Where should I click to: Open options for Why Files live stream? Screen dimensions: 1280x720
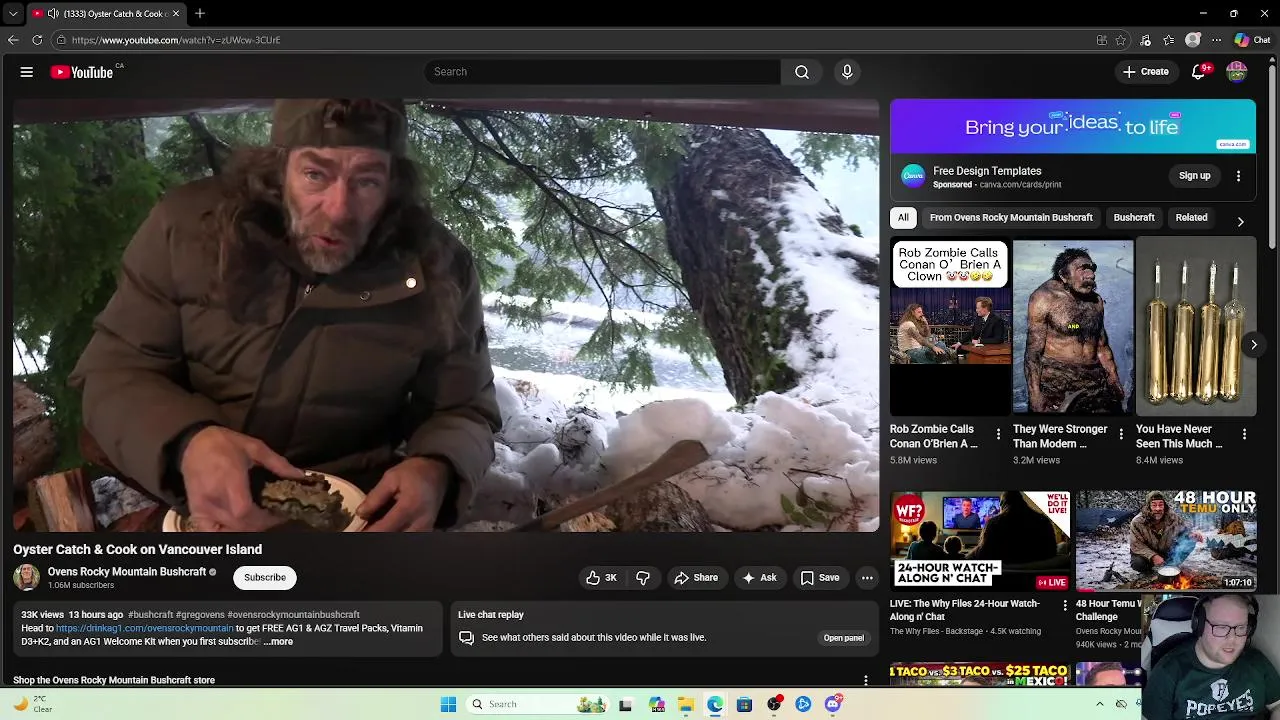click(1064, 606)
